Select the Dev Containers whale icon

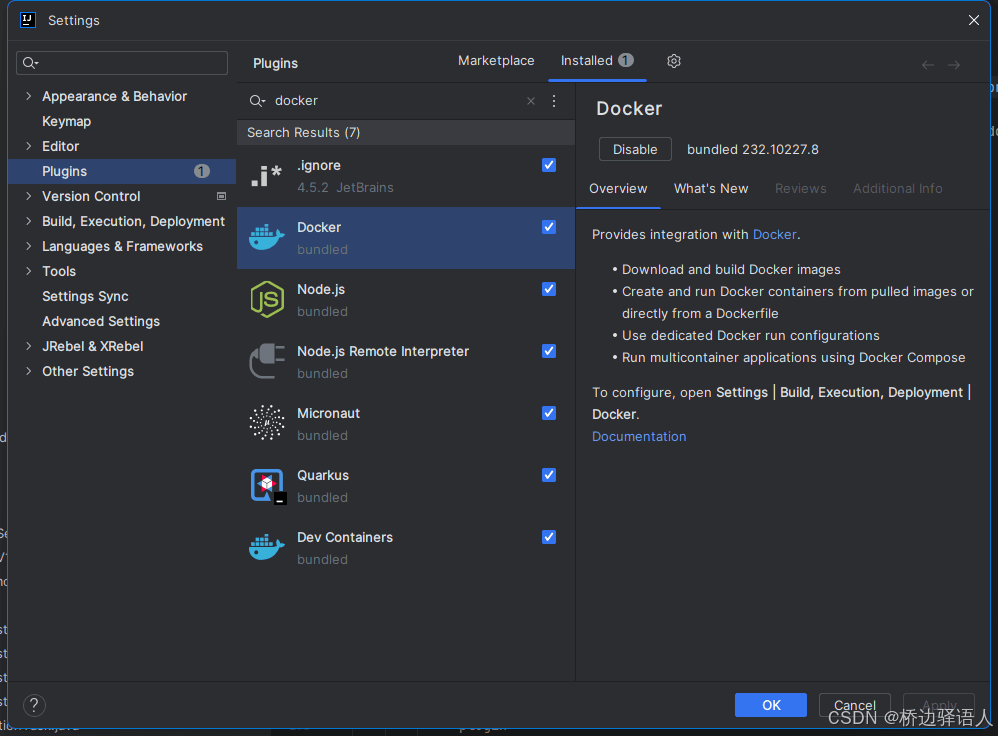point(267,547)
